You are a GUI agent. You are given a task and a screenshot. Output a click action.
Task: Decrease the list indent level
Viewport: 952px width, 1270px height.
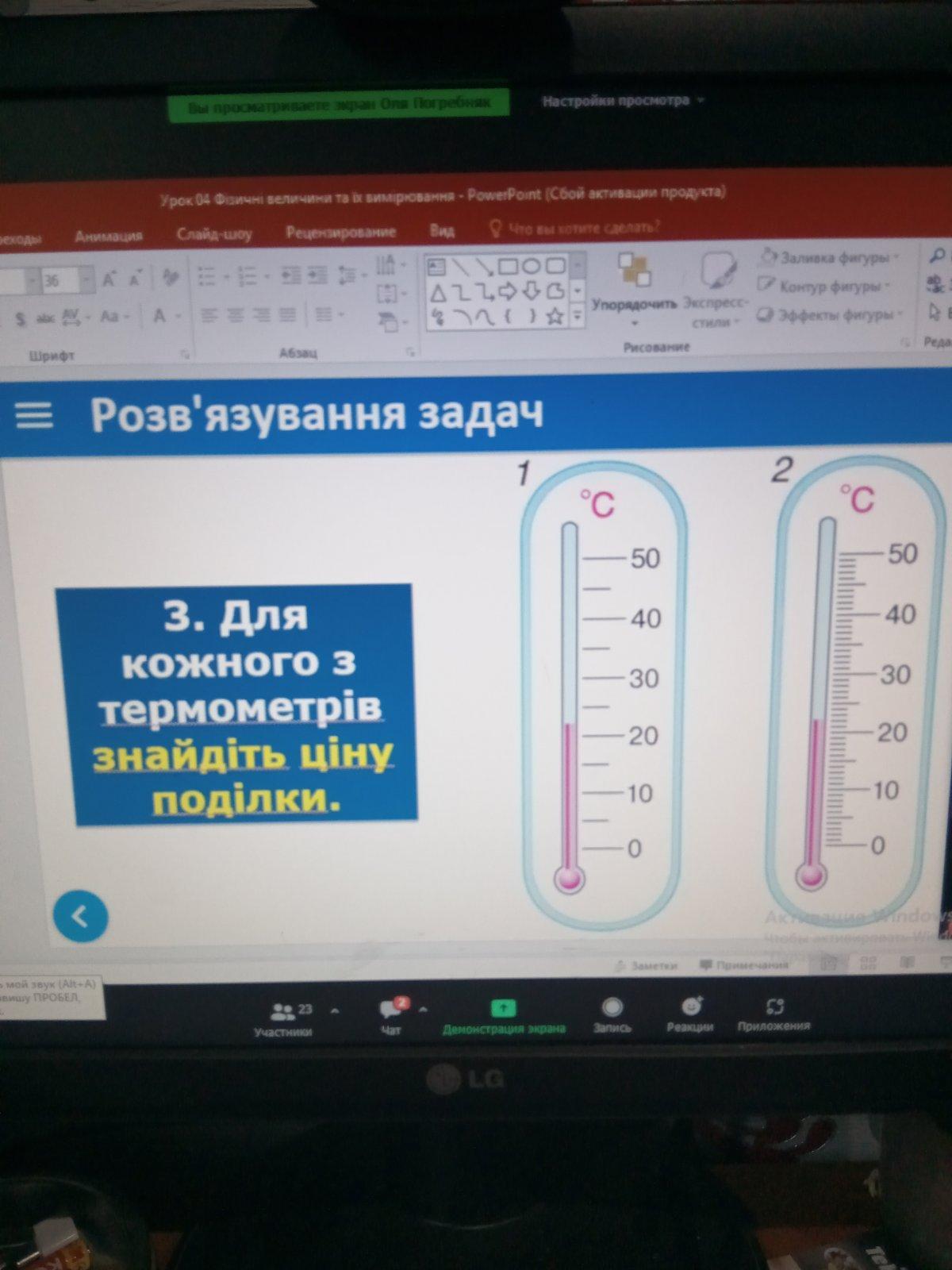290,275
